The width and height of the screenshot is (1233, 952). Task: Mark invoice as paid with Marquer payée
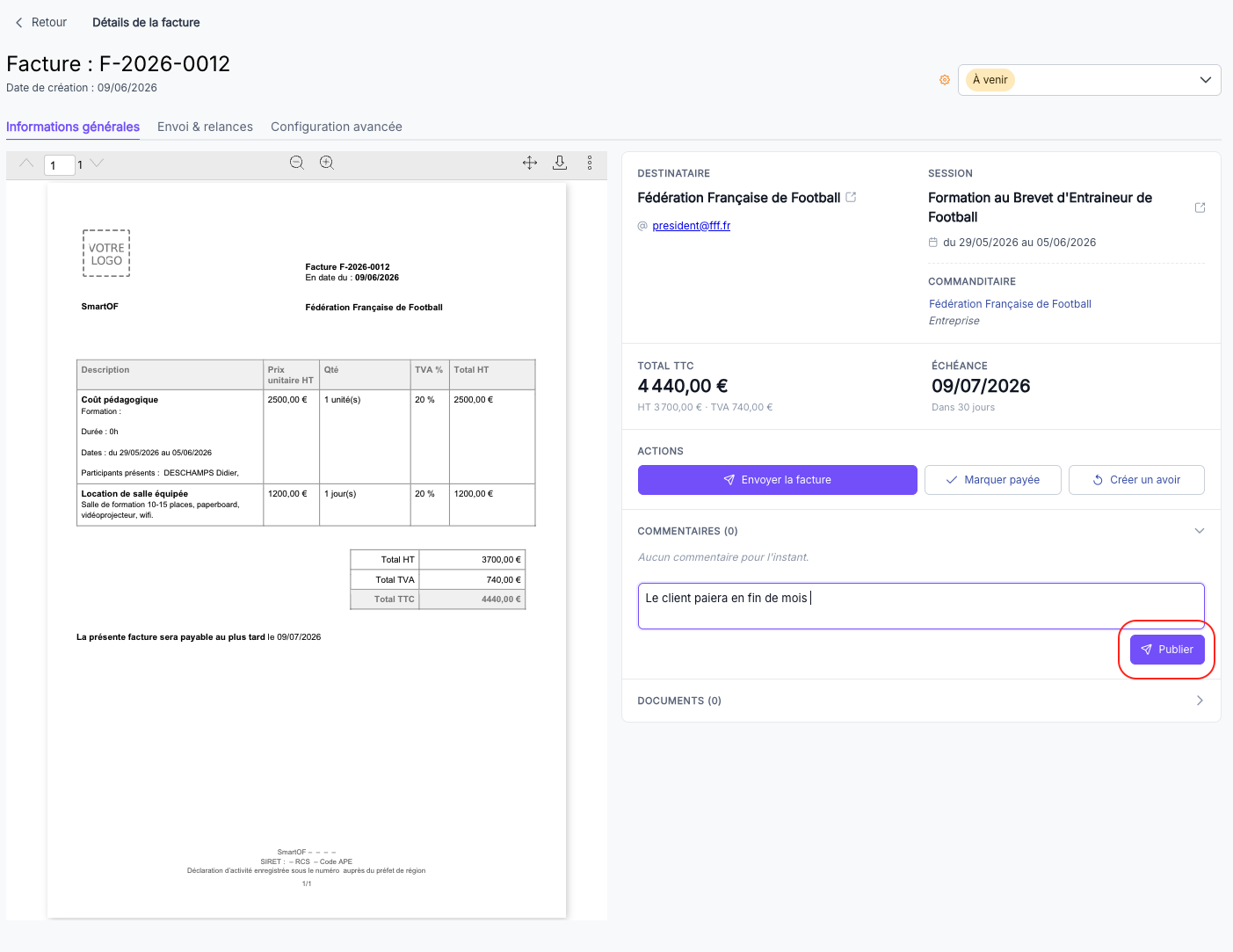[992, 480]
